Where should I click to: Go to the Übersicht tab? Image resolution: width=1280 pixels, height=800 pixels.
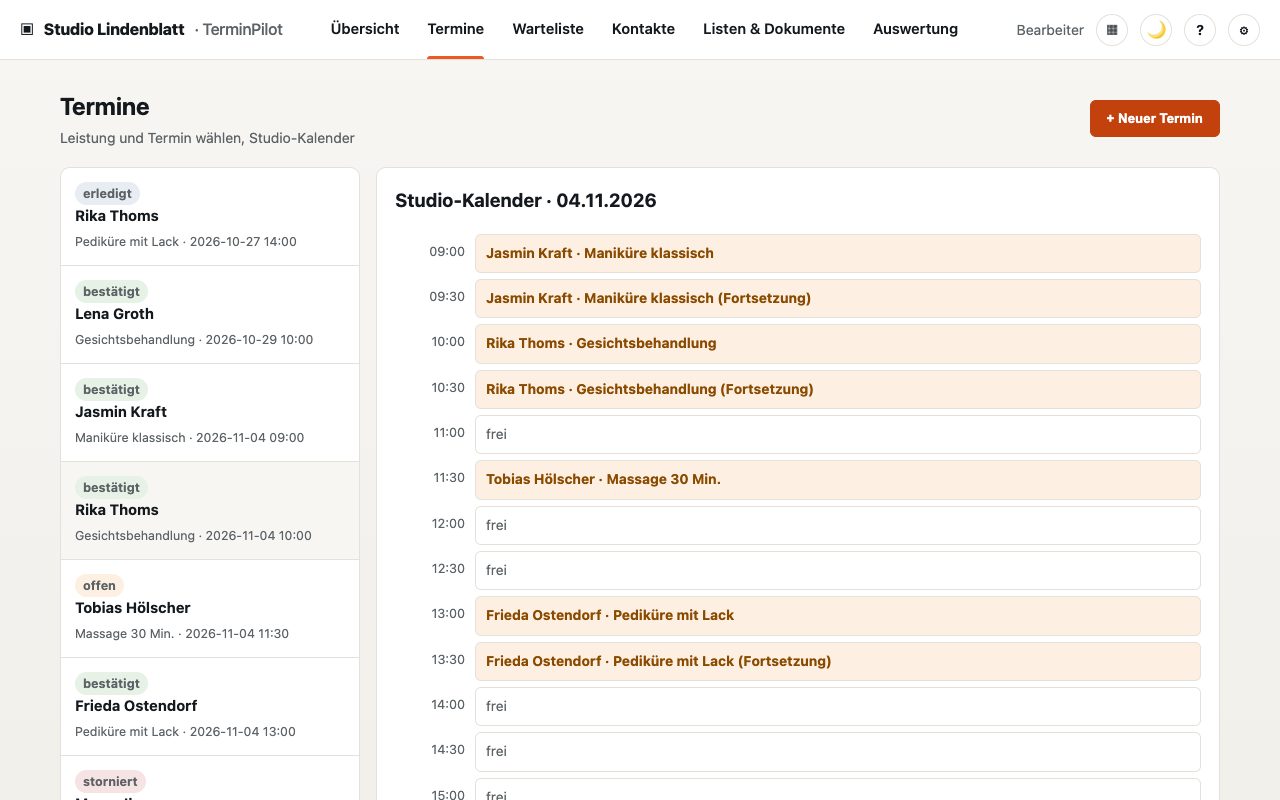[x=365, y=29]
